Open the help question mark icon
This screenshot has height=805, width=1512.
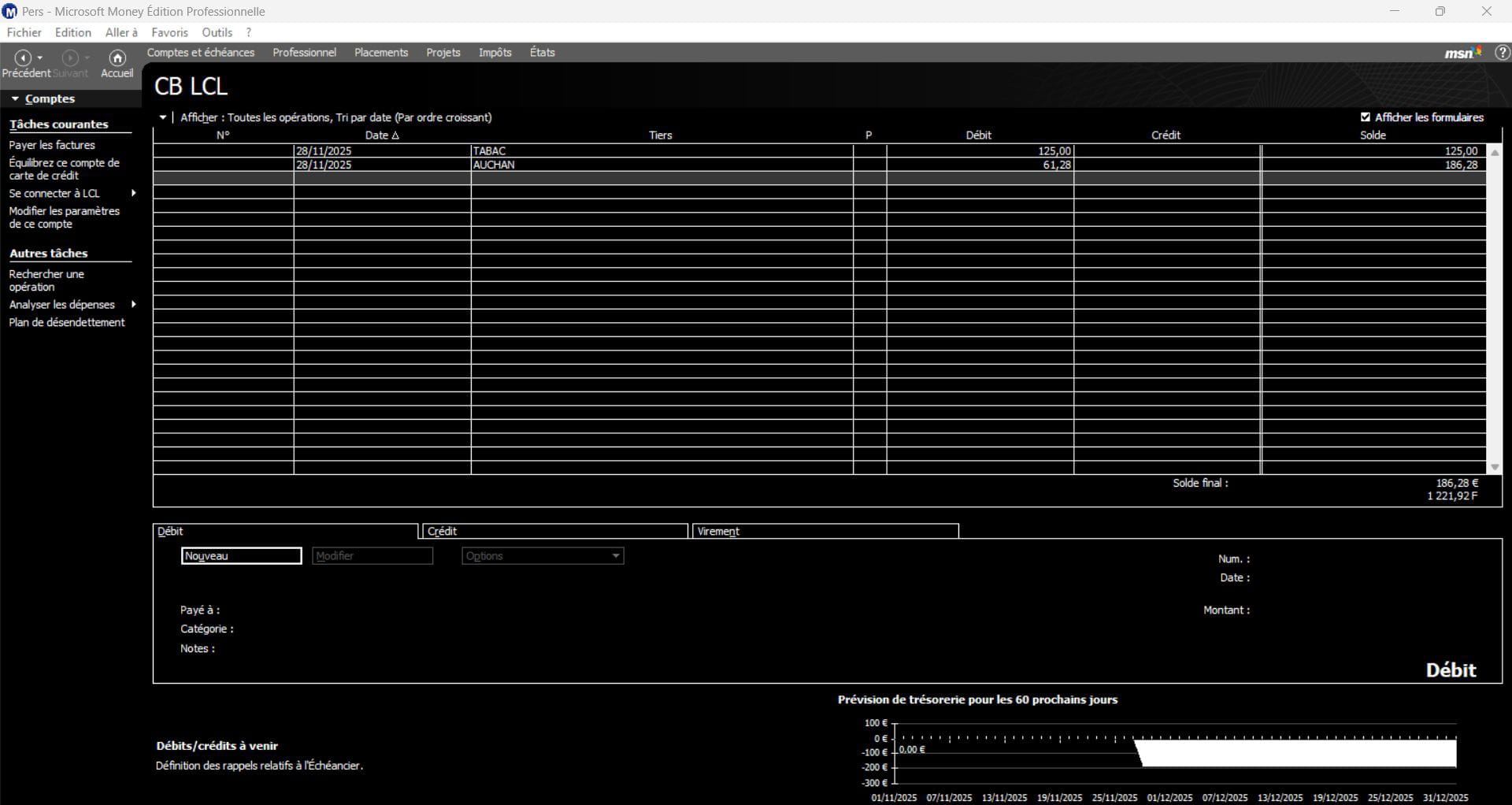[x=1502, y=53]
